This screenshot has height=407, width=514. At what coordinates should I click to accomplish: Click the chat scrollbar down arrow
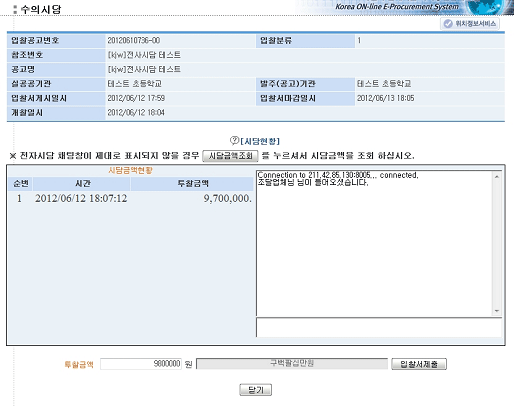(x=497, y=311)
